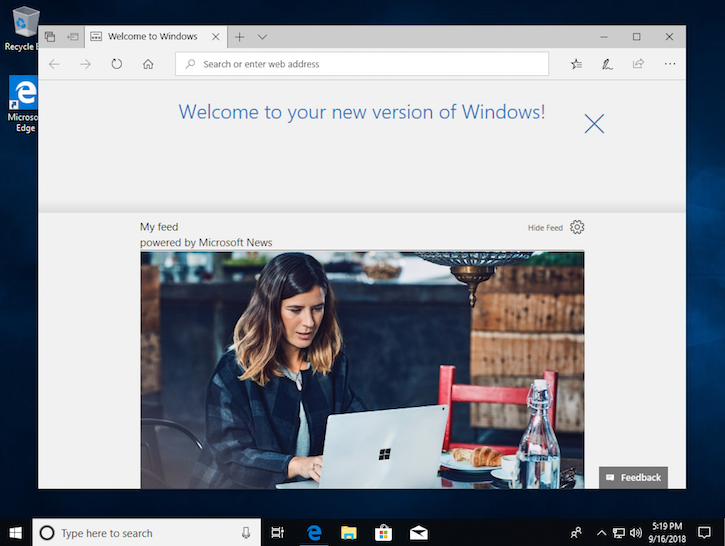The height and width of the screenshot is (546, 725).
Task: Open Microsoft Store from the taskbar
Action: 382,533
